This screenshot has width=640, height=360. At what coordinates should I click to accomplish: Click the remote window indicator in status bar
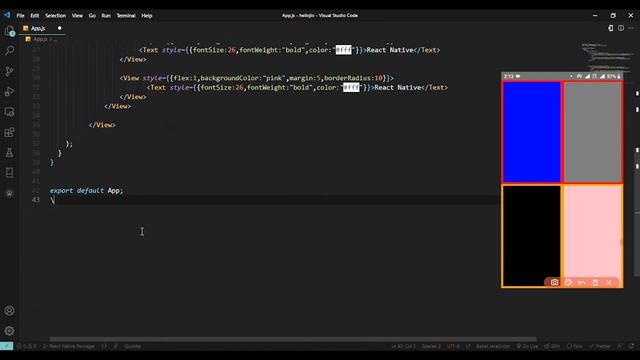point(7,346)
